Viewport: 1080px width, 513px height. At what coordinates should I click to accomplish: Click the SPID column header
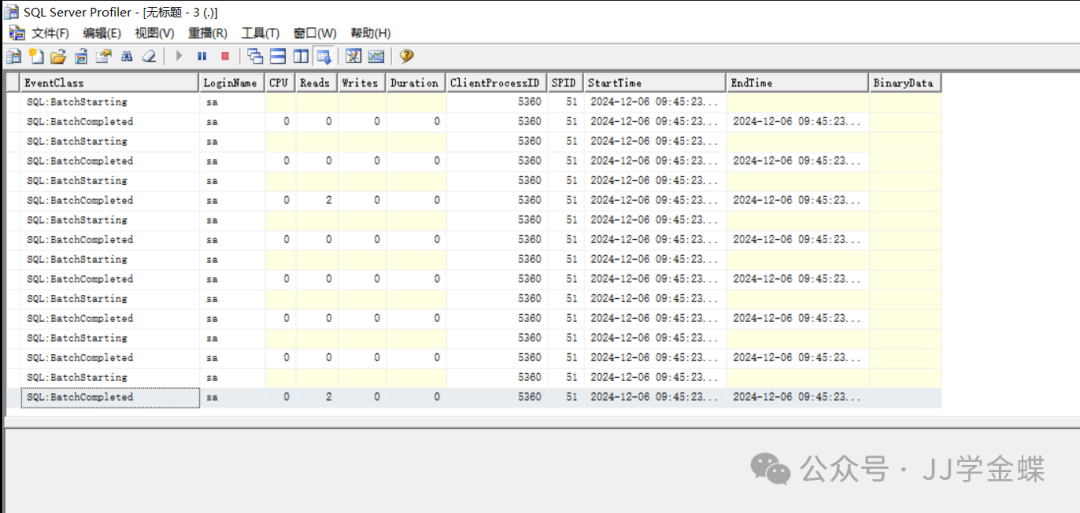pyautogui.click(x=566, y=83)
